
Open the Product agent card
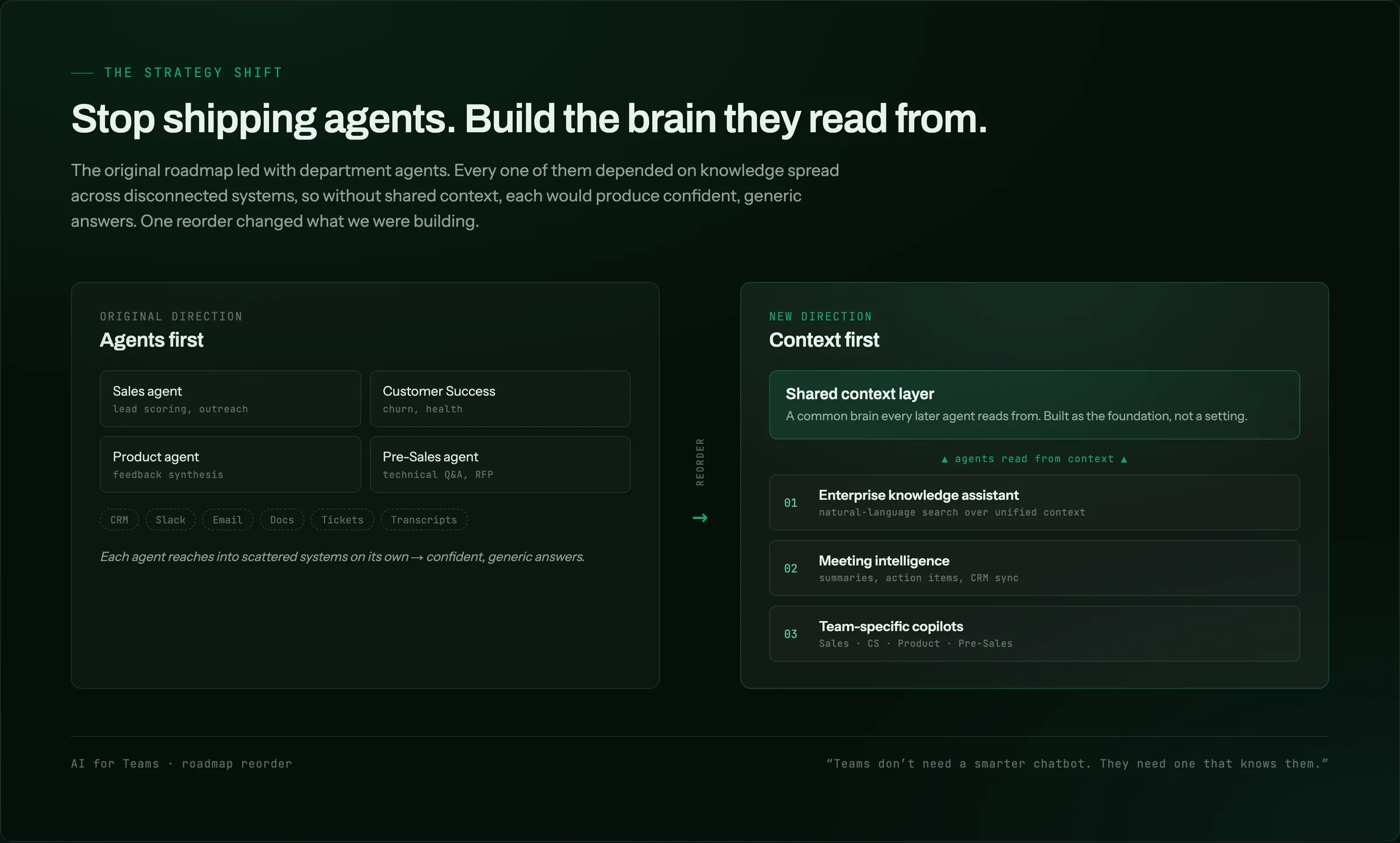(230, 464)
